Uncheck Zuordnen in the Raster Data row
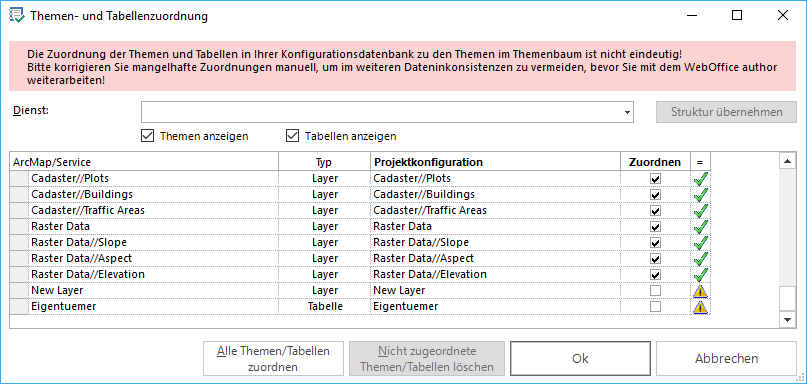 655,227
